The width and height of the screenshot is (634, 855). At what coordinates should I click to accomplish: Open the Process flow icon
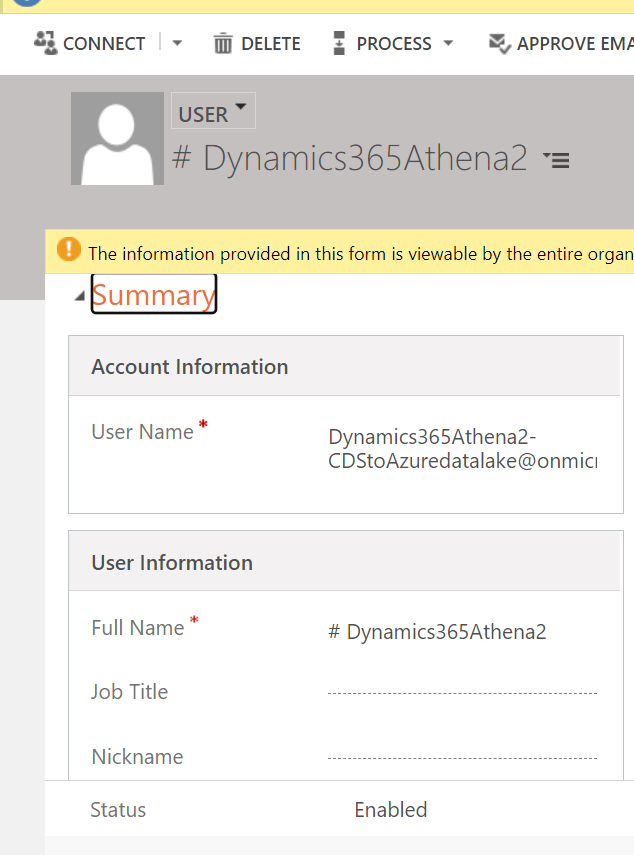point(342,43)
